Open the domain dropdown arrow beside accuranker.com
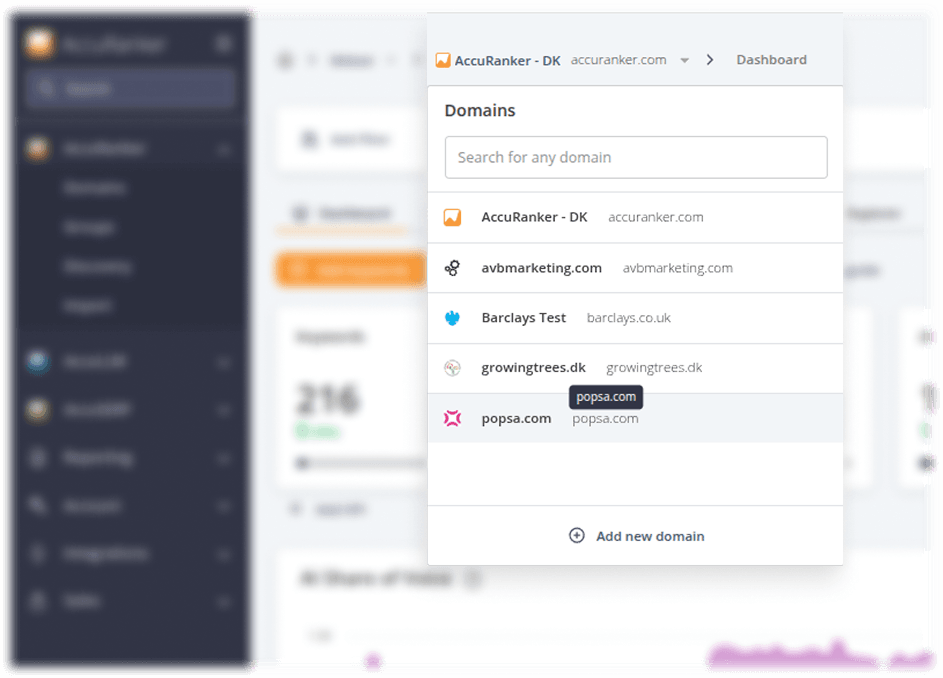Image resolution: width=943 pixels, height=678 pixels. 684,60
